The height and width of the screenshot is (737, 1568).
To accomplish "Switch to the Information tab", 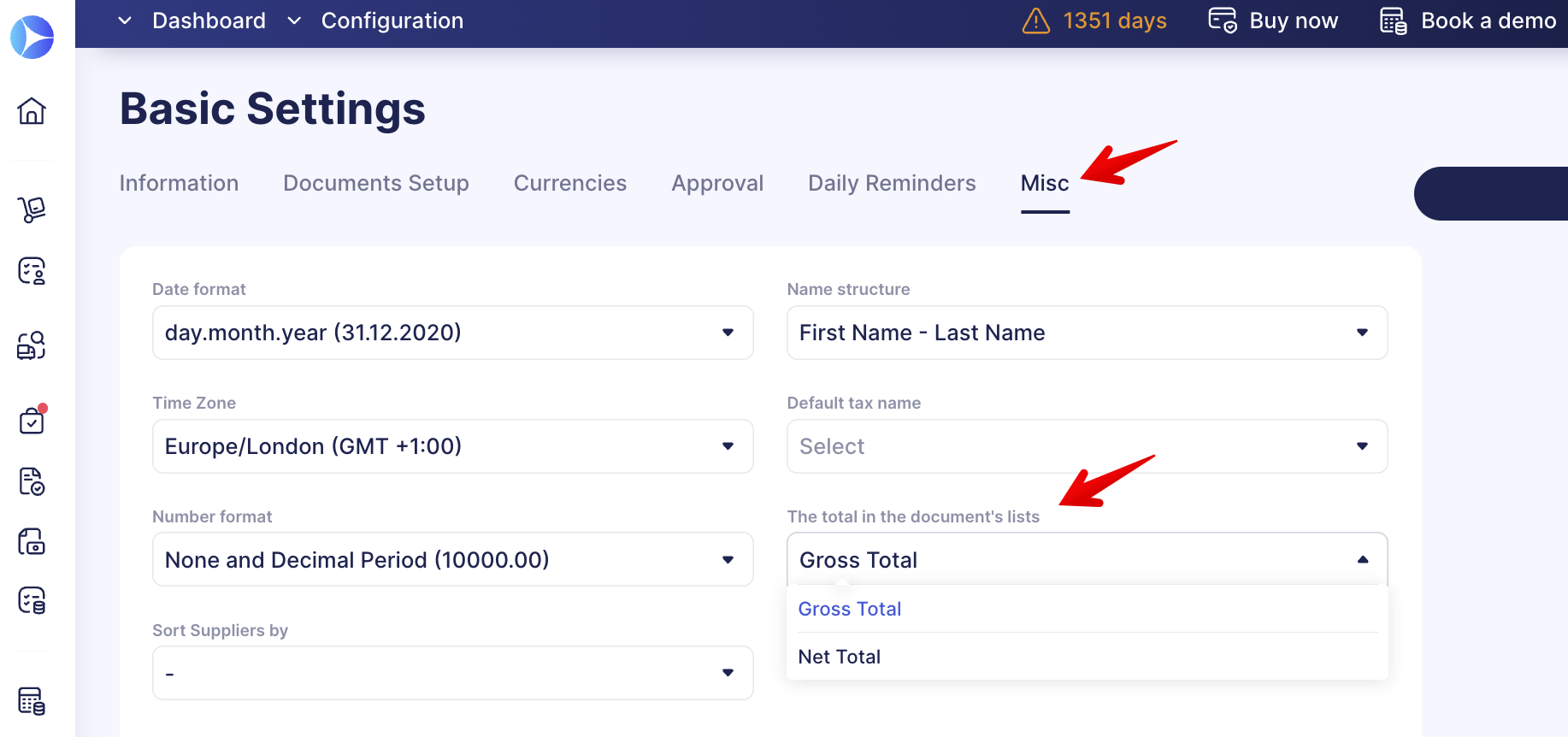I will [179, 183].
